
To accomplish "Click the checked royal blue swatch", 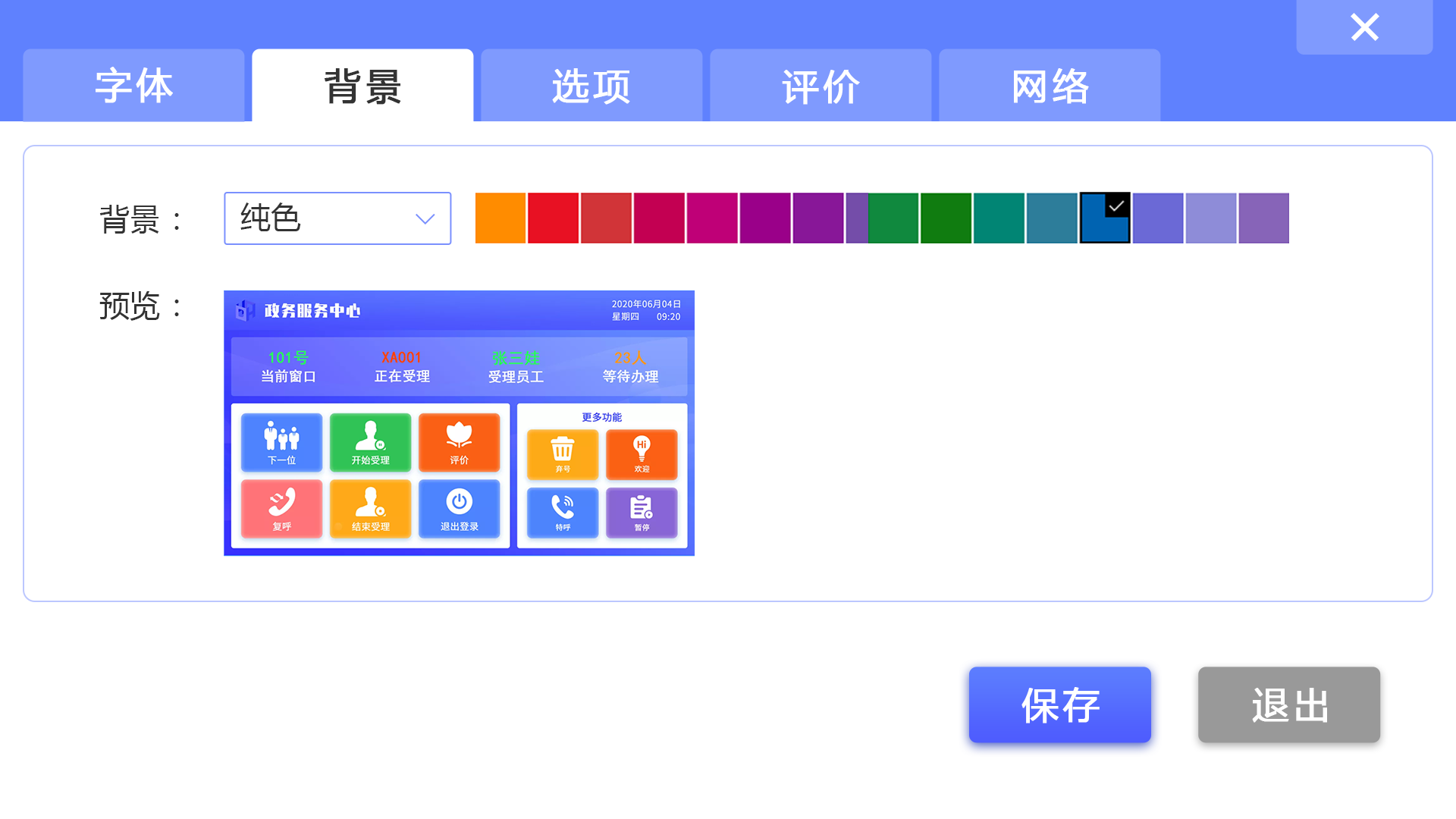I will coord(1106,218).
